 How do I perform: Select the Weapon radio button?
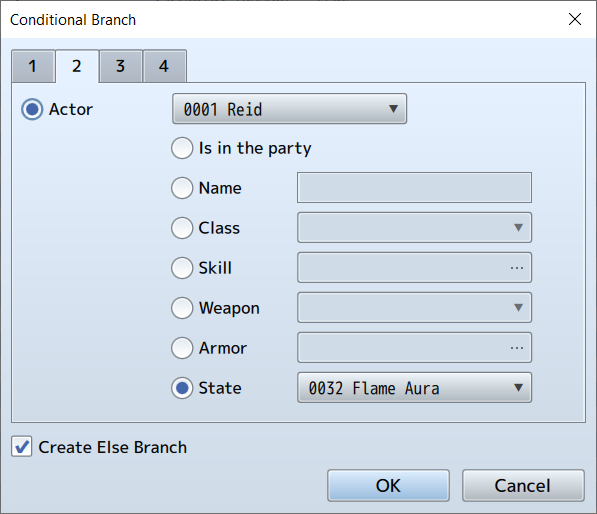pos(182,308)
